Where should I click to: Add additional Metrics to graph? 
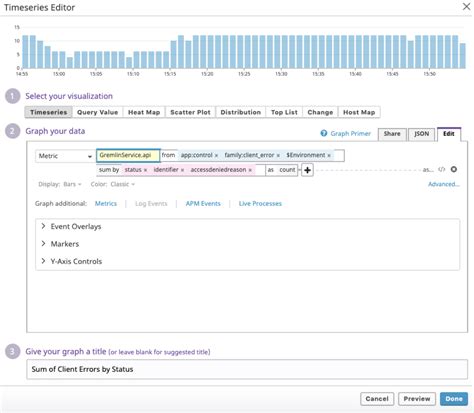[x=106, y=204]
